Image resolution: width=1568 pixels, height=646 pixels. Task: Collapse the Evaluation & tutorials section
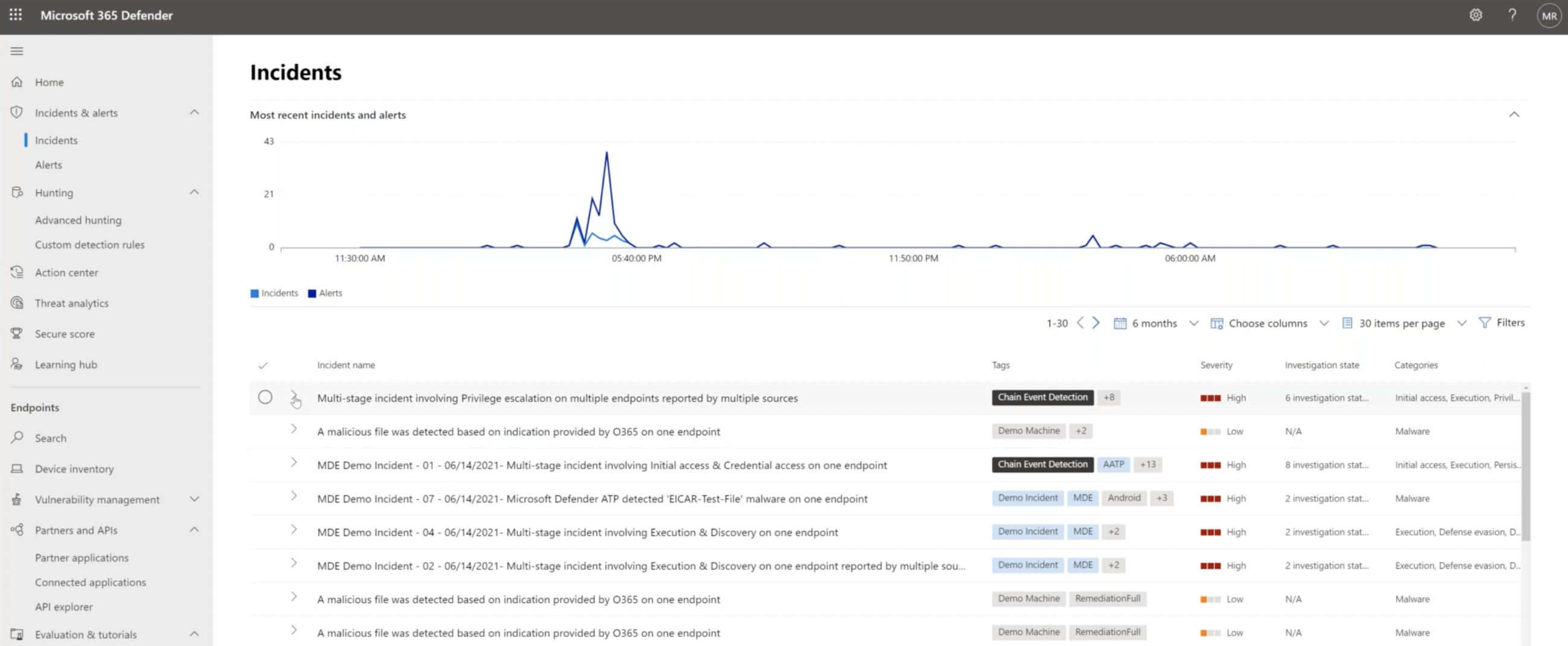click(194, 633)
